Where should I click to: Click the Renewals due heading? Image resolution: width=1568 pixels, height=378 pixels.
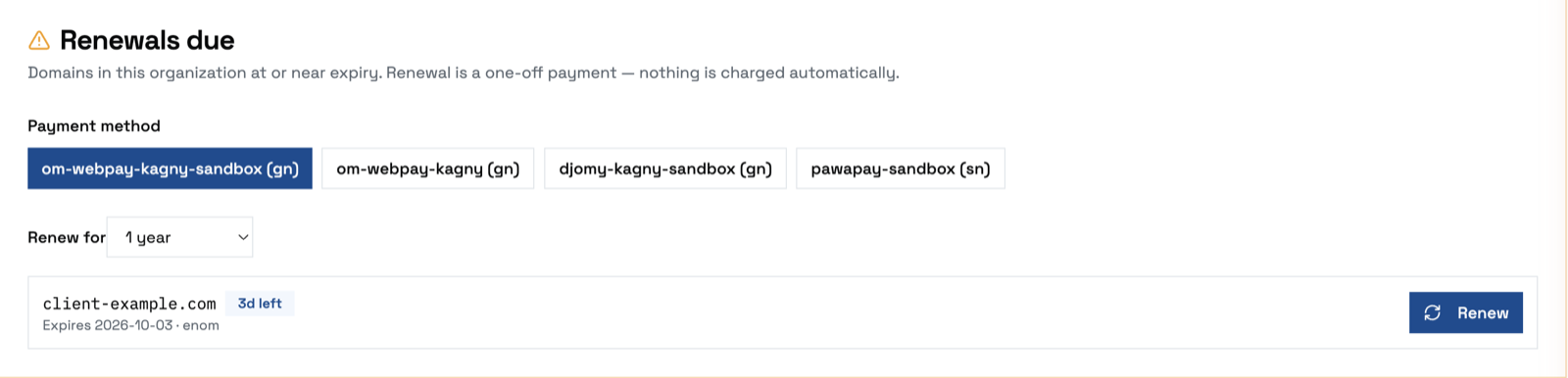coord(147,40)
